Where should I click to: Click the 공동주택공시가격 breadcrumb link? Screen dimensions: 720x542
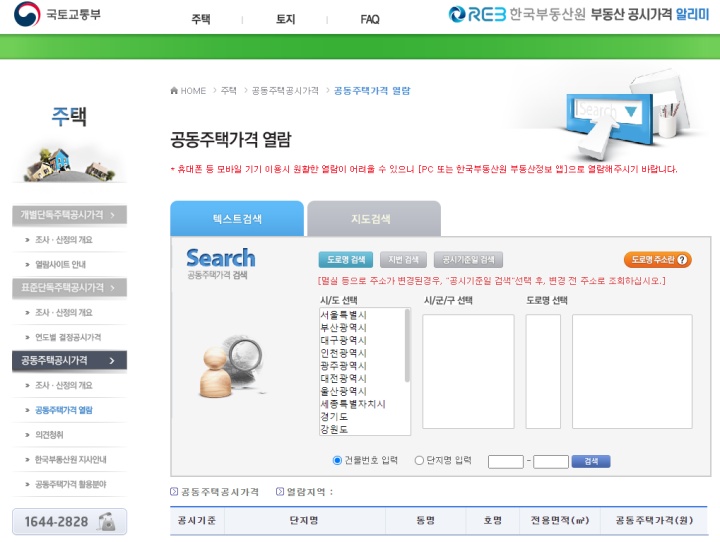pos(285,90)
